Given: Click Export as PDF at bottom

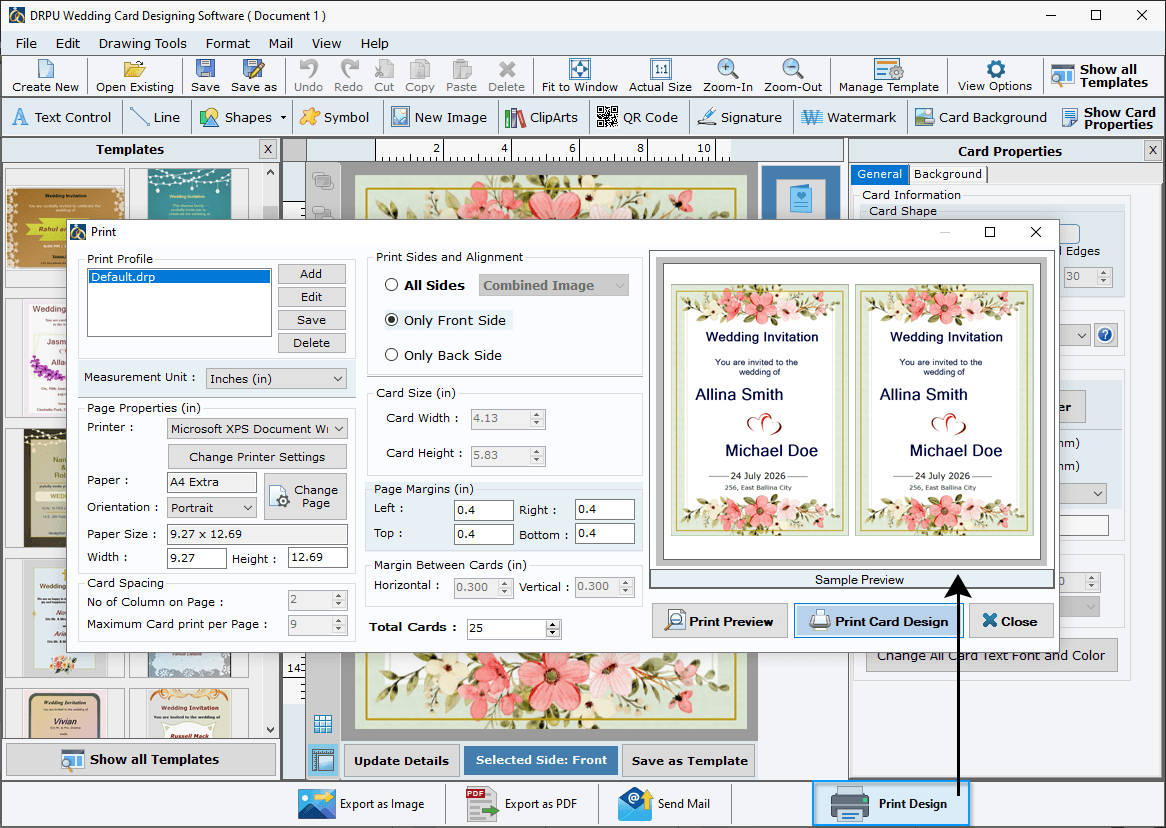Looking at the screenshot, I should tap(521, 803).
